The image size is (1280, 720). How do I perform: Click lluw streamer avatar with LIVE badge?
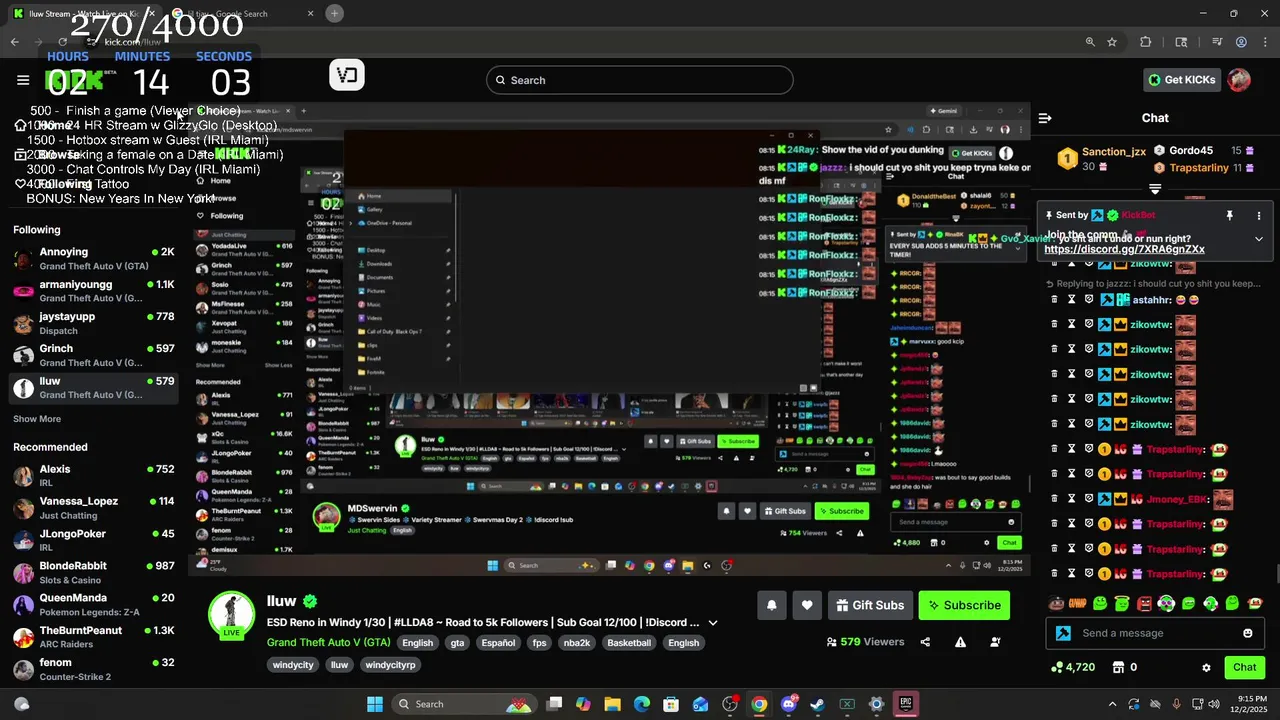pyautogui.click(x=232, y=614)
